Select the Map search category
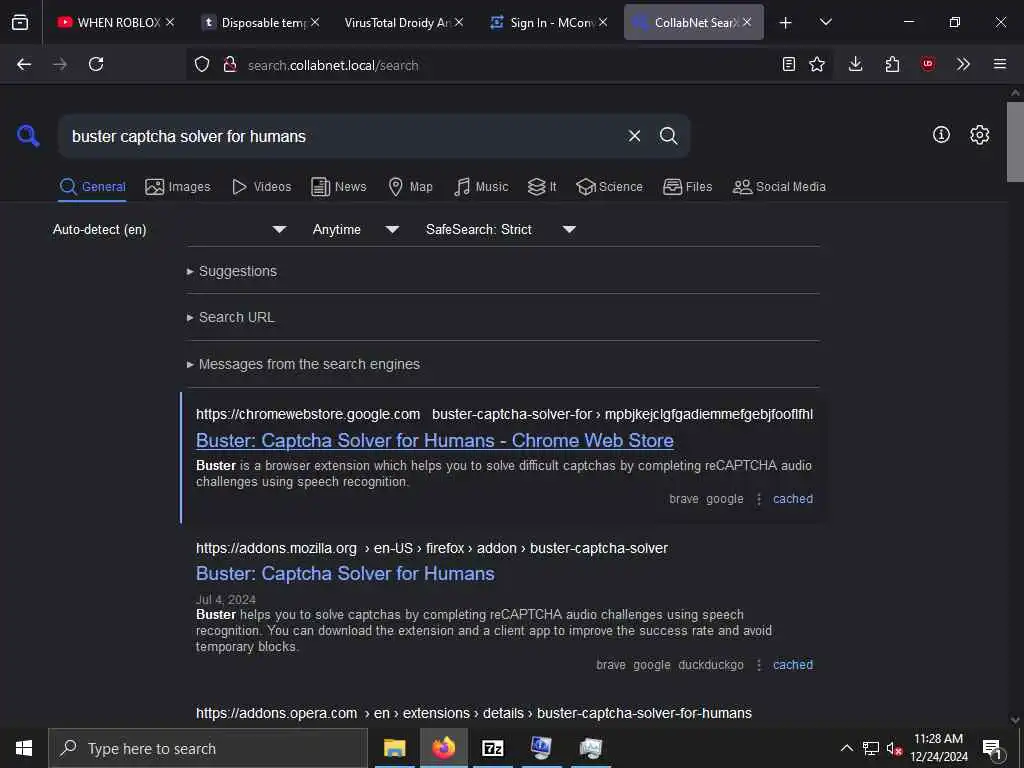 411,187
